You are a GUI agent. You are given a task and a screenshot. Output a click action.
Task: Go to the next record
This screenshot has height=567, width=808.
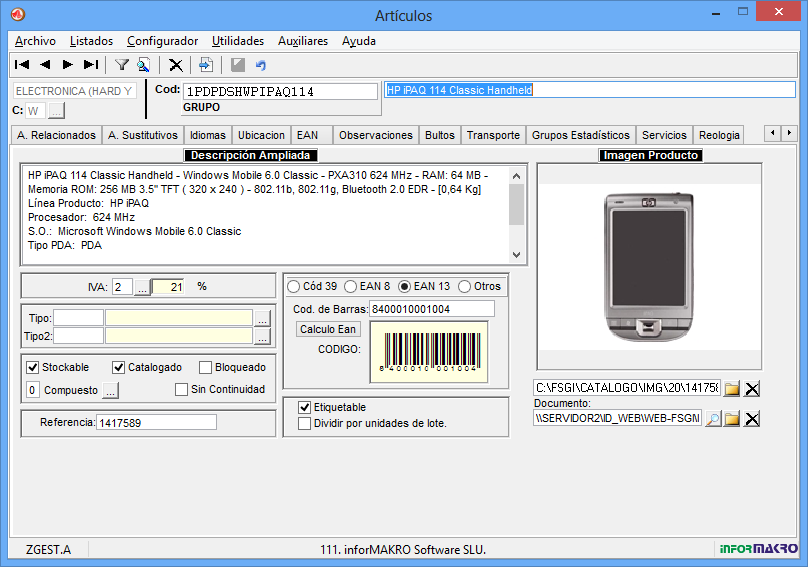pos(68,64)
